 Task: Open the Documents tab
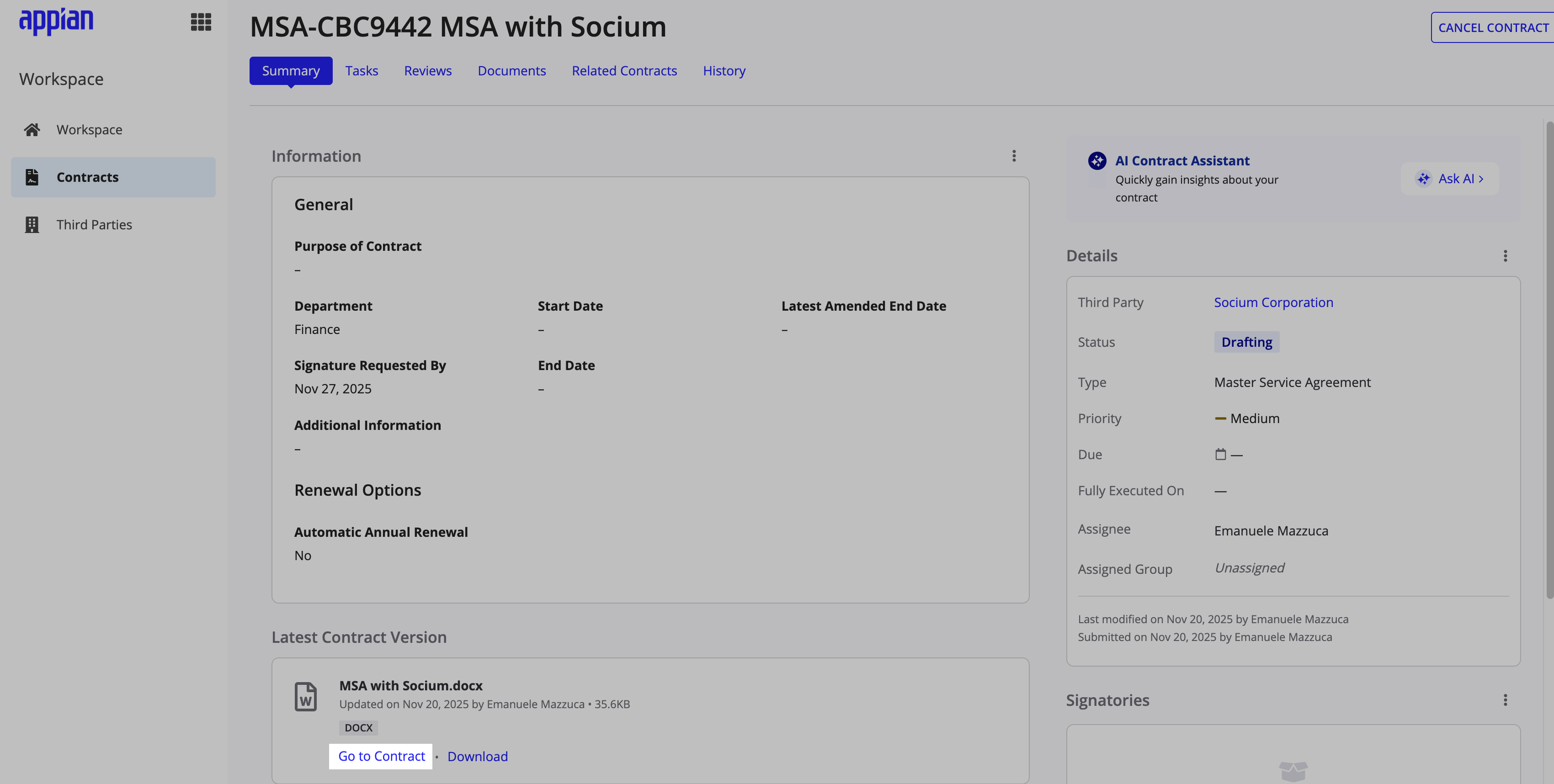point(511,70)
